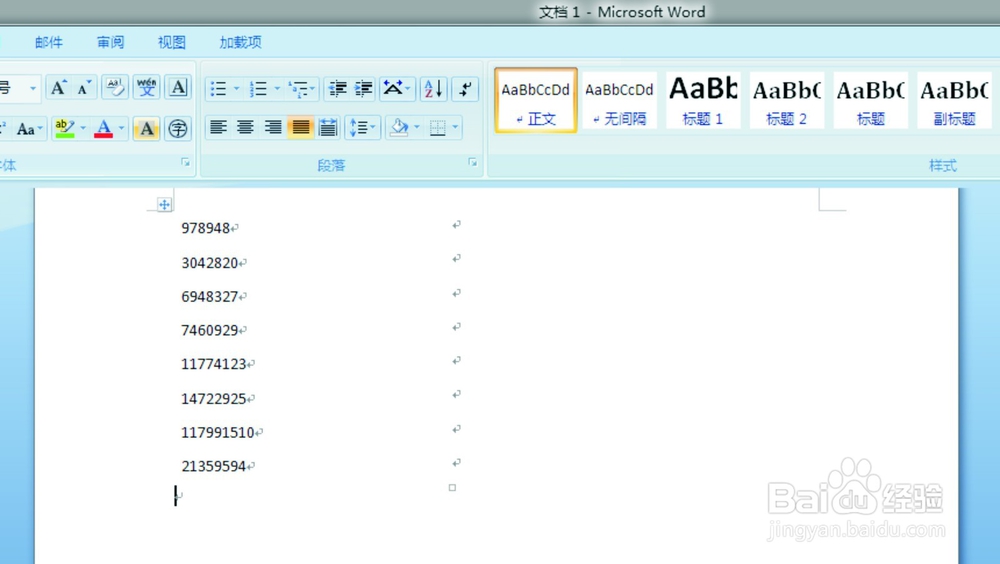This screenshot has width=1000, height=564.
Task: Open the 审阅 ribbon tab
Action: tap(110, 42)
